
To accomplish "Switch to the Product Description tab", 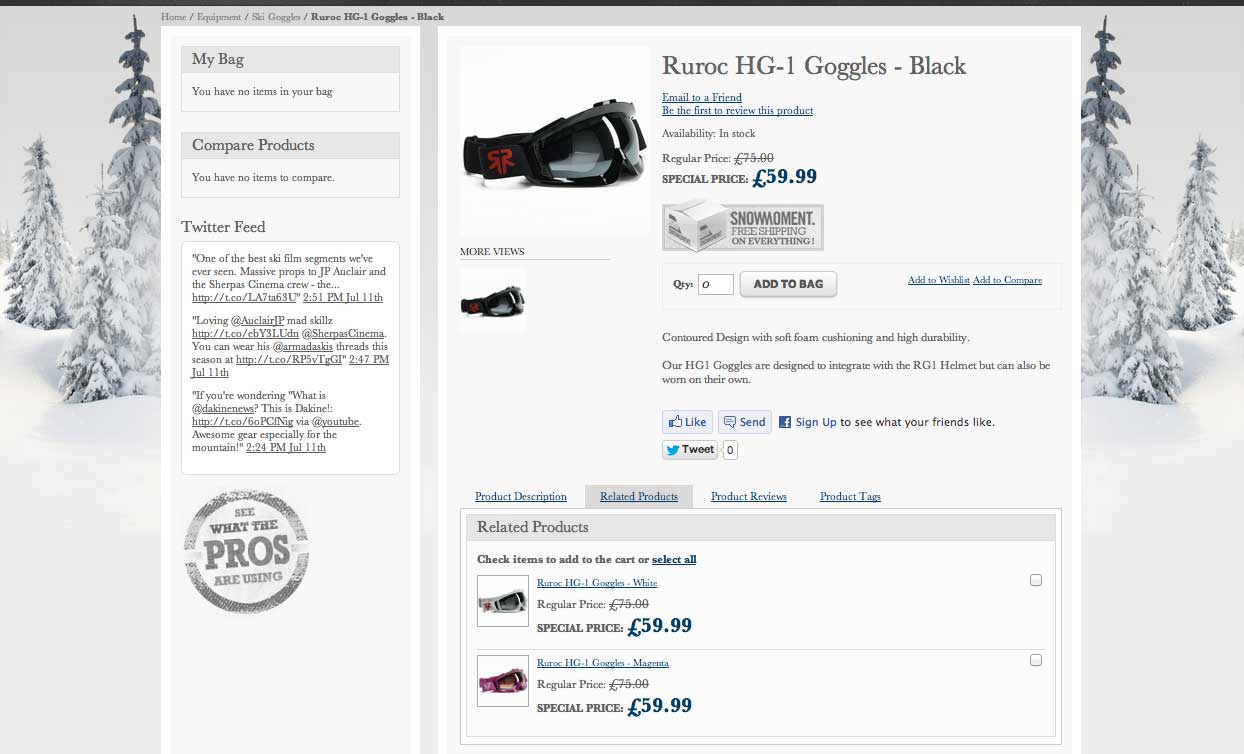I will (520, 497).
